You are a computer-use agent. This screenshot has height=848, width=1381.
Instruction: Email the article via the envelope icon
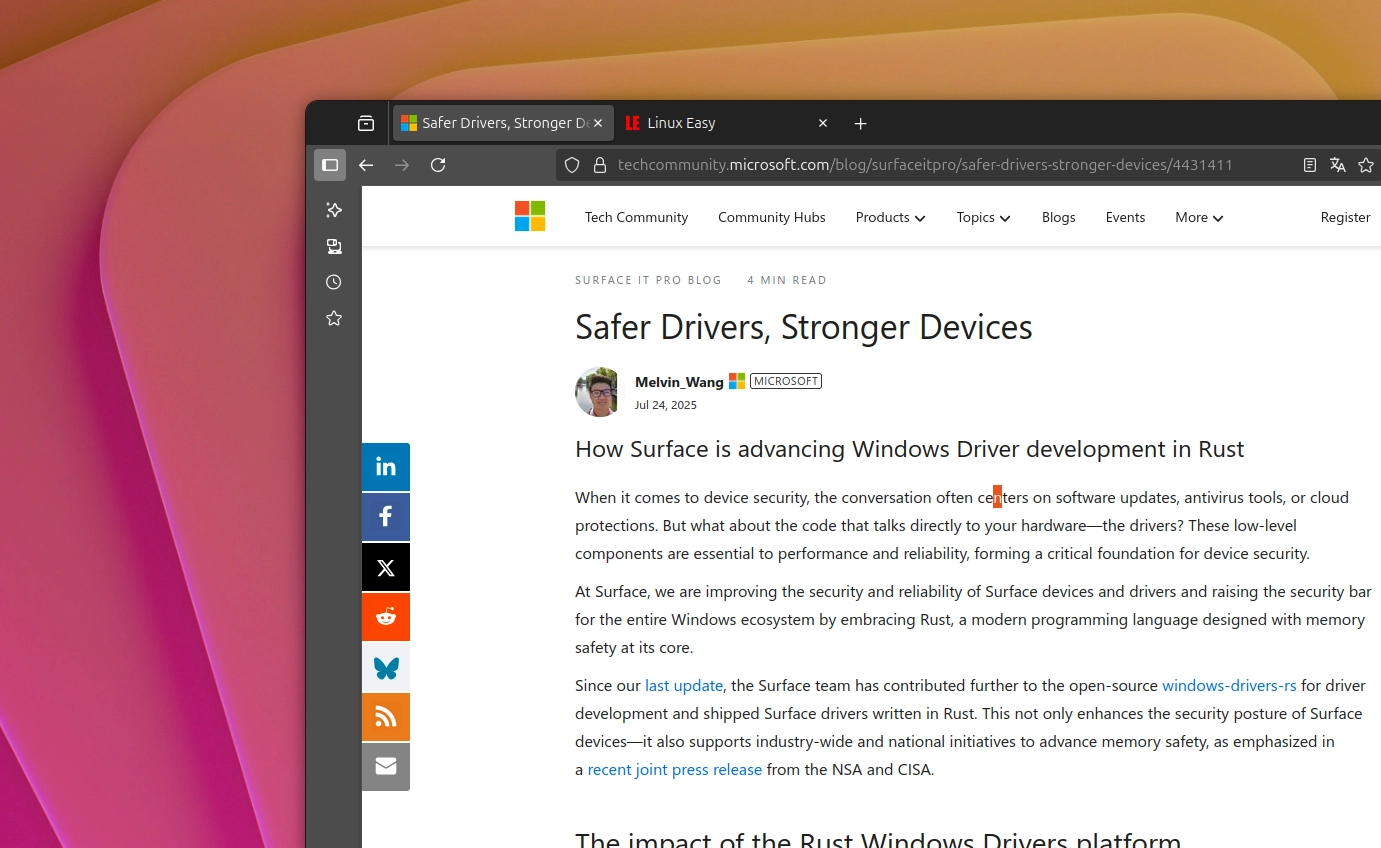pyautogui.click(x=386, y=766)
